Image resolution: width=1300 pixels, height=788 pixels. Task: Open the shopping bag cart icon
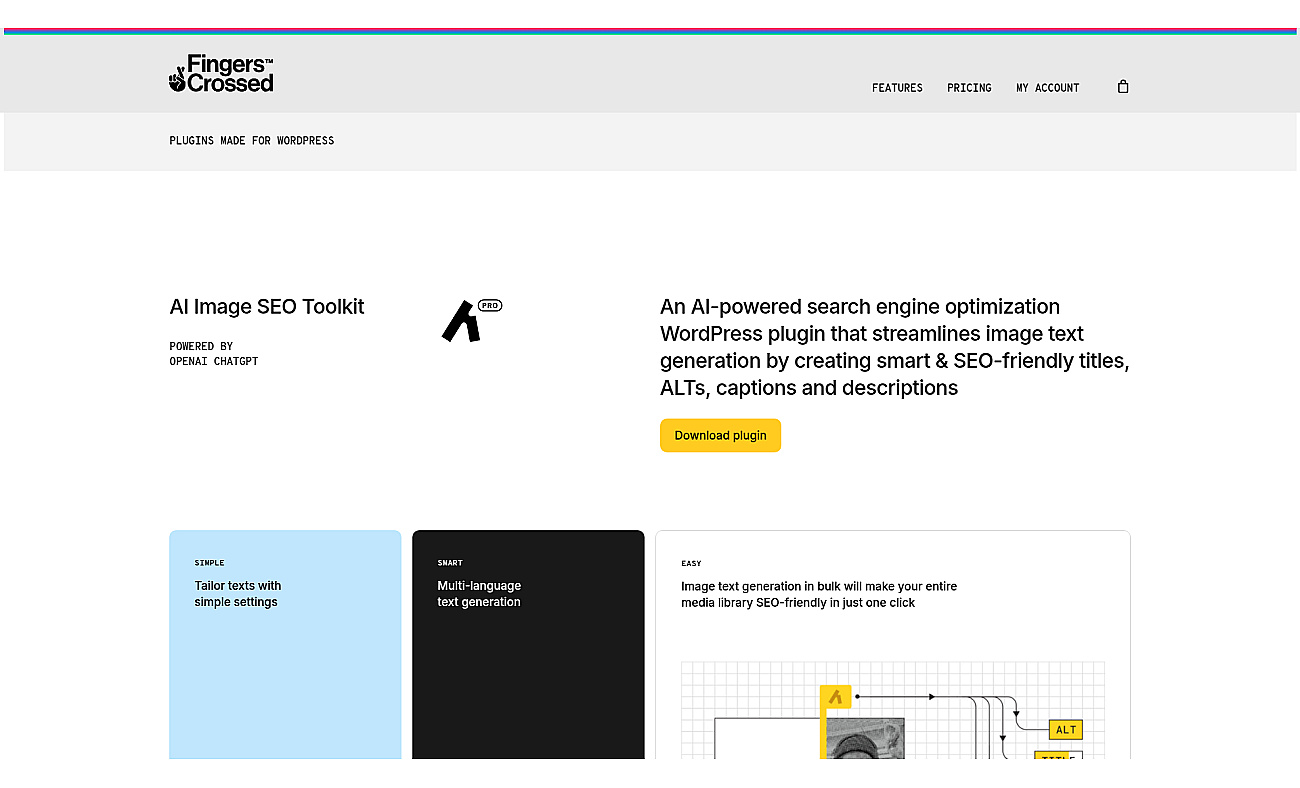click(1123, 87)
